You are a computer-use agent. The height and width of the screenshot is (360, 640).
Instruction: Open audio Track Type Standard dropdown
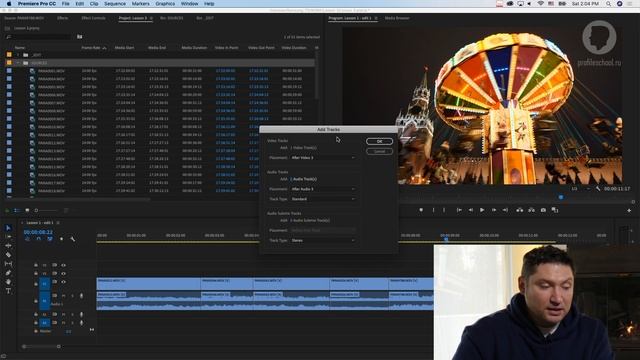[x=323, y=199]
